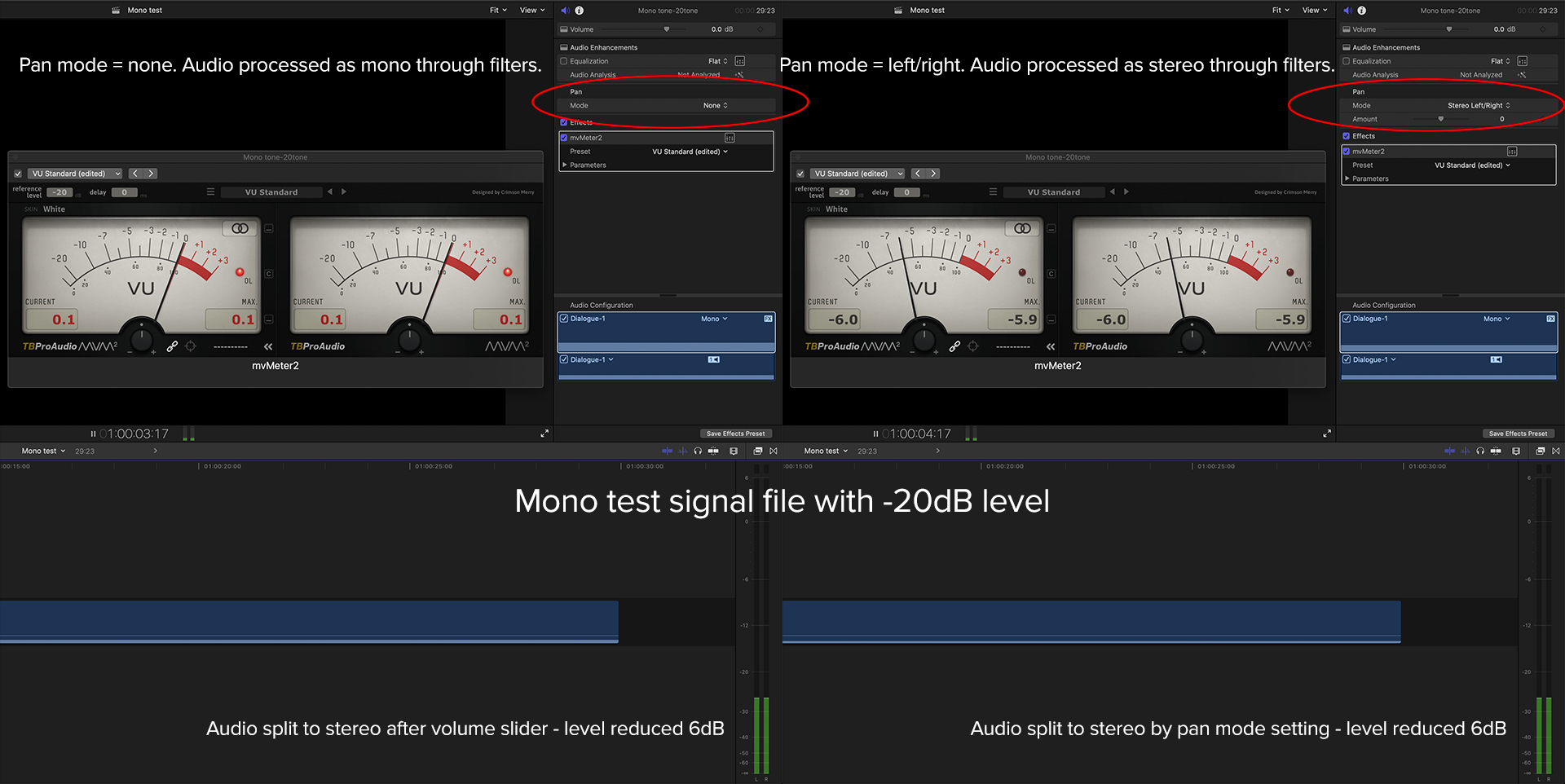Click the reference level field in left mvMeter2

pos(60,192)
